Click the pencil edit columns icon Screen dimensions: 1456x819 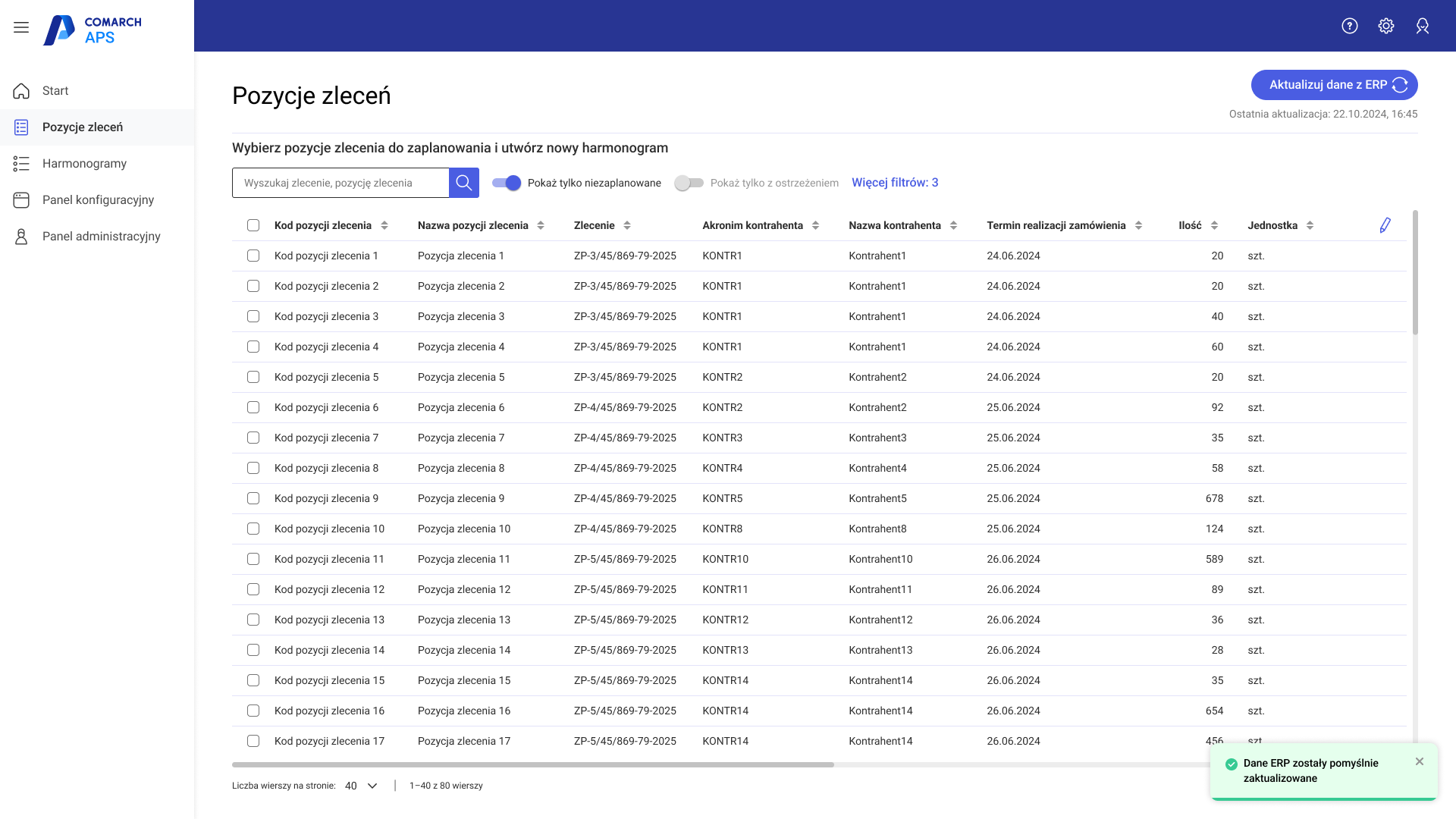click(1385, 225)
